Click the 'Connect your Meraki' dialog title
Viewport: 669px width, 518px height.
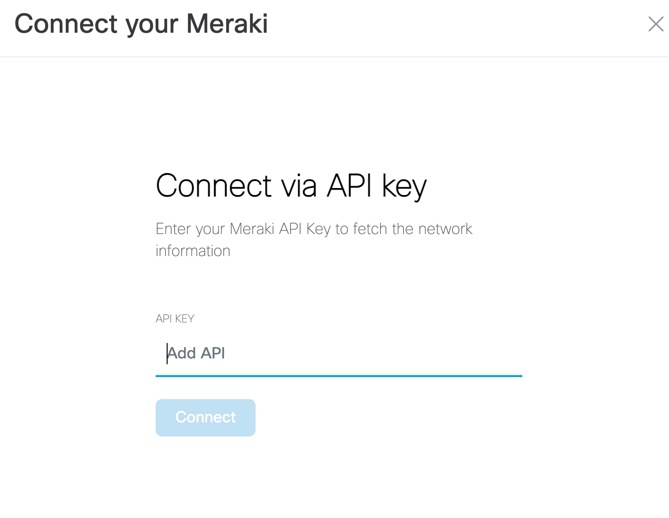coord(141,23)
